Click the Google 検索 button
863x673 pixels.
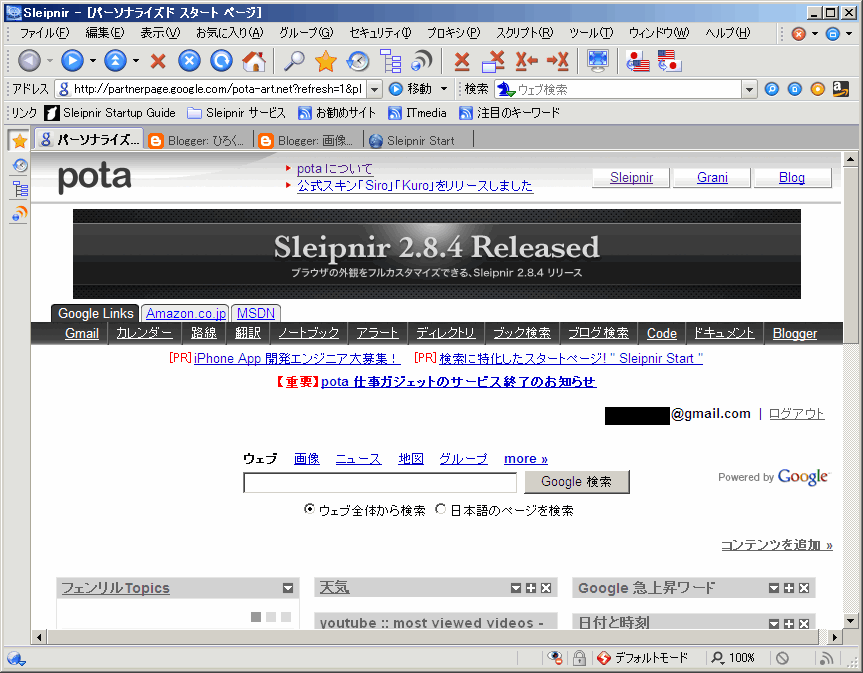[576, 482]
